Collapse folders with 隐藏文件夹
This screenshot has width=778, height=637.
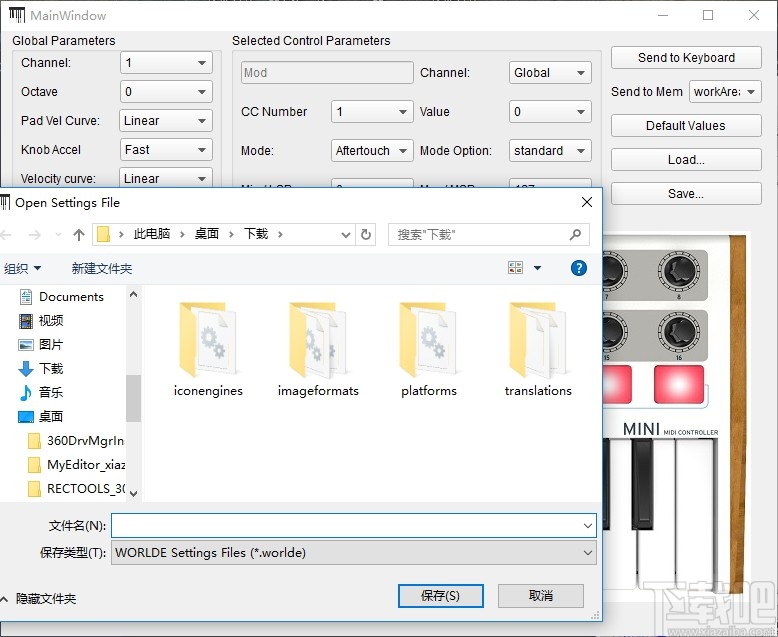(x=39, y=598)
